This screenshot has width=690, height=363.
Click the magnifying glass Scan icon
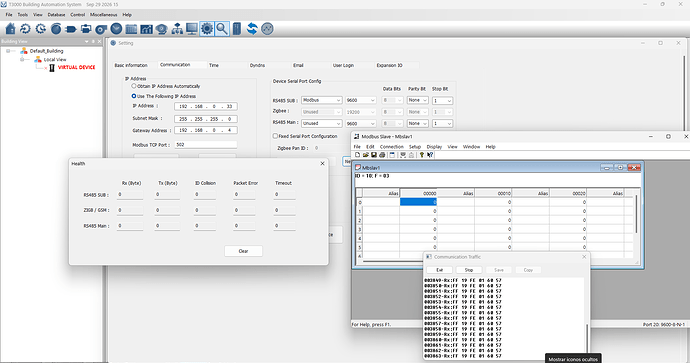click(x=222, y=29)
